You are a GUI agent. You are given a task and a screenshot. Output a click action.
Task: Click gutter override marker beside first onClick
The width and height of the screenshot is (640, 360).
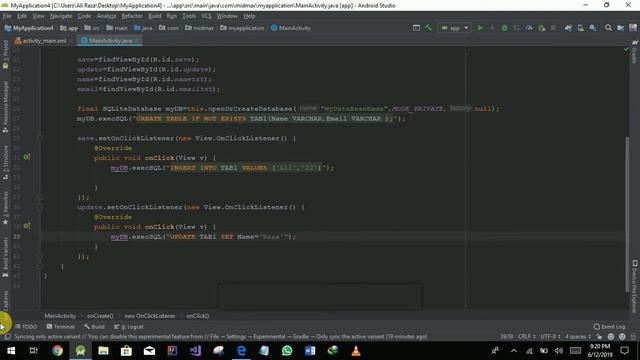pyautogui.click(x=27, y=157)
